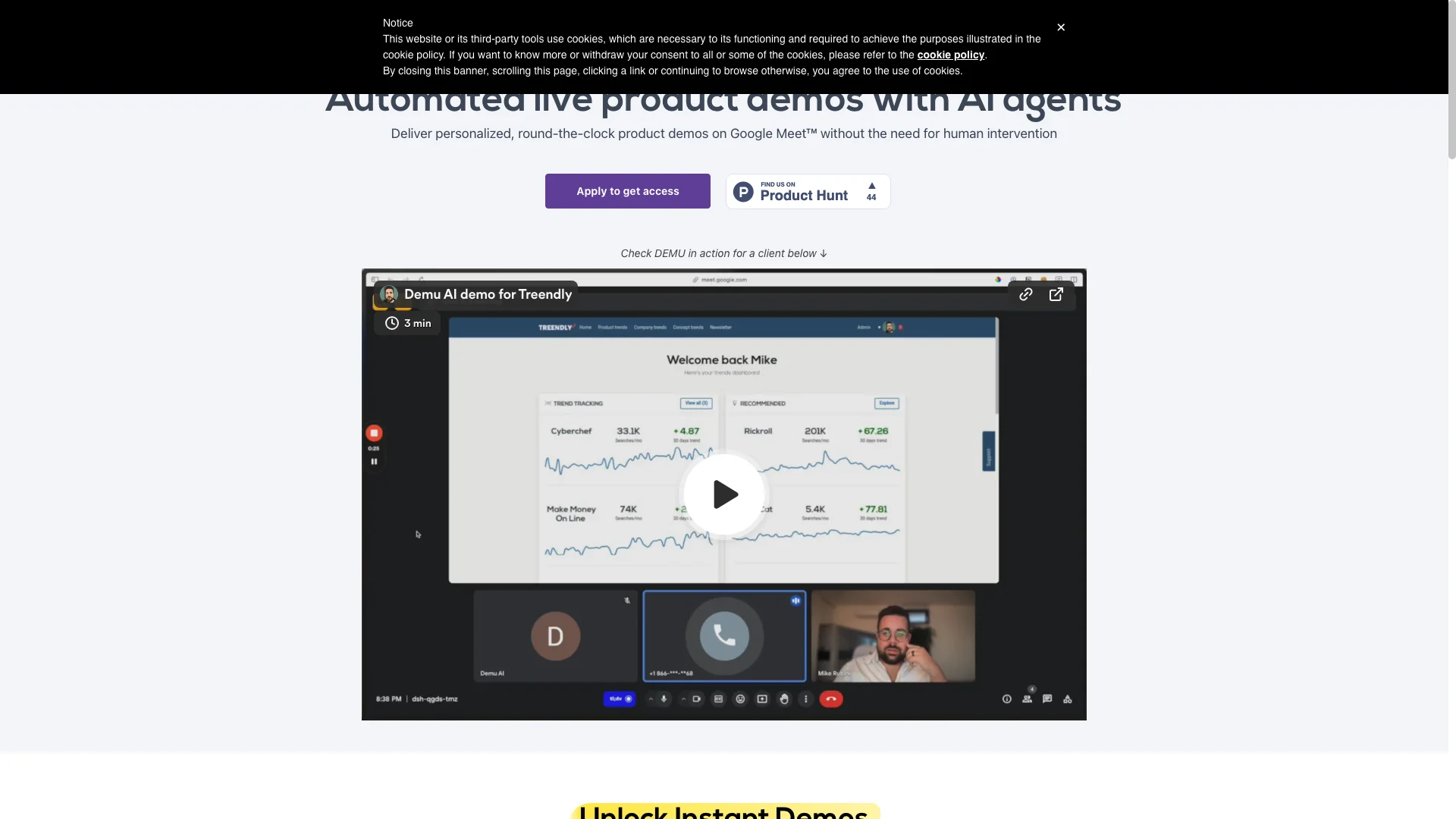Apply to get access button
The height and width of the screenshot is (819, 1456).
pyautogui.click(x=627, y=190)
